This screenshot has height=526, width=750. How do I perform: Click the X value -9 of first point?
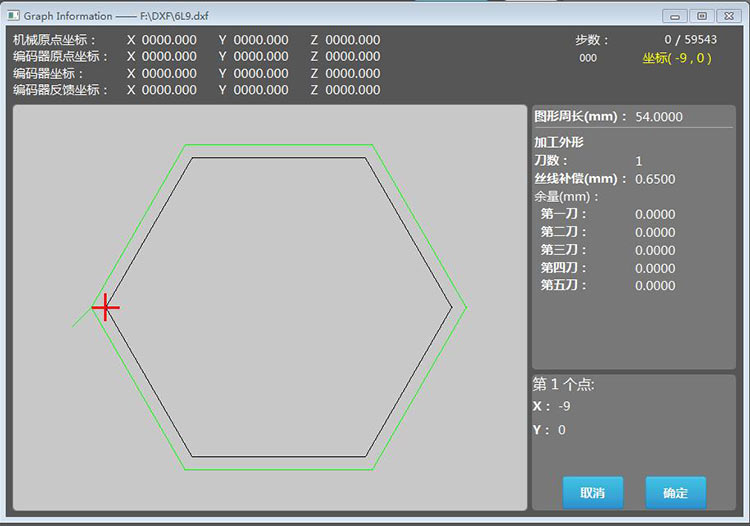[564, 406]
